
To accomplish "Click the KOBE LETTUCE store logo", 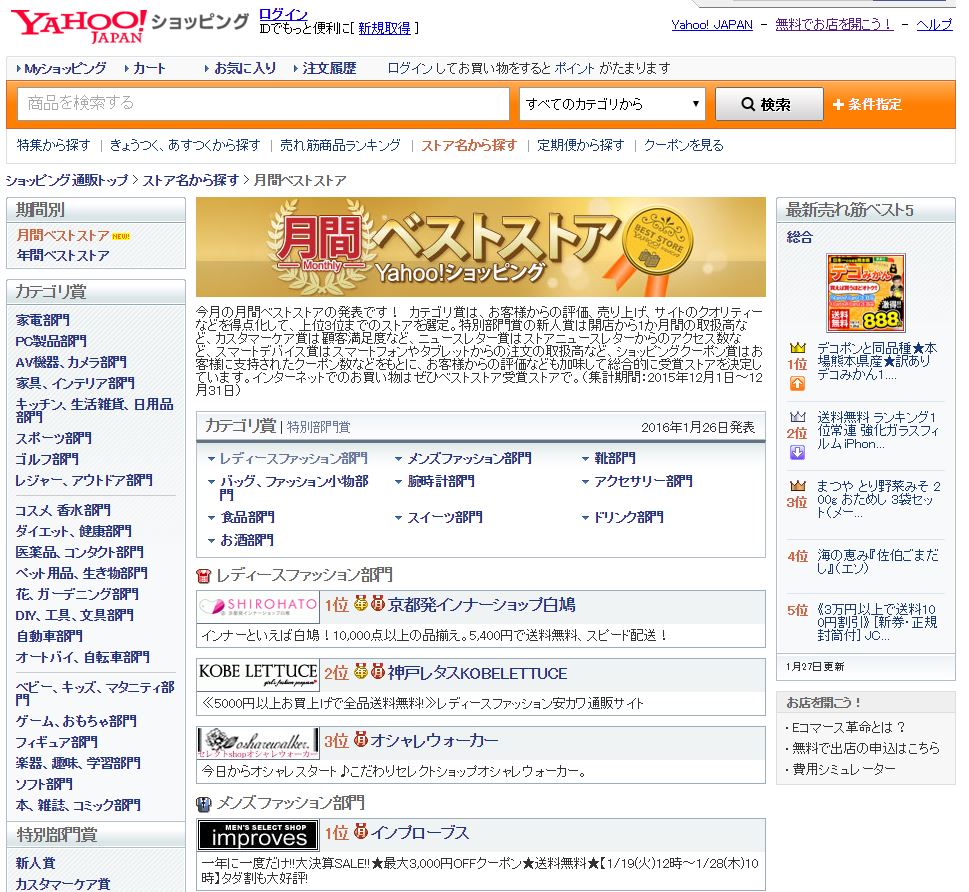I will tap(258, 674).
